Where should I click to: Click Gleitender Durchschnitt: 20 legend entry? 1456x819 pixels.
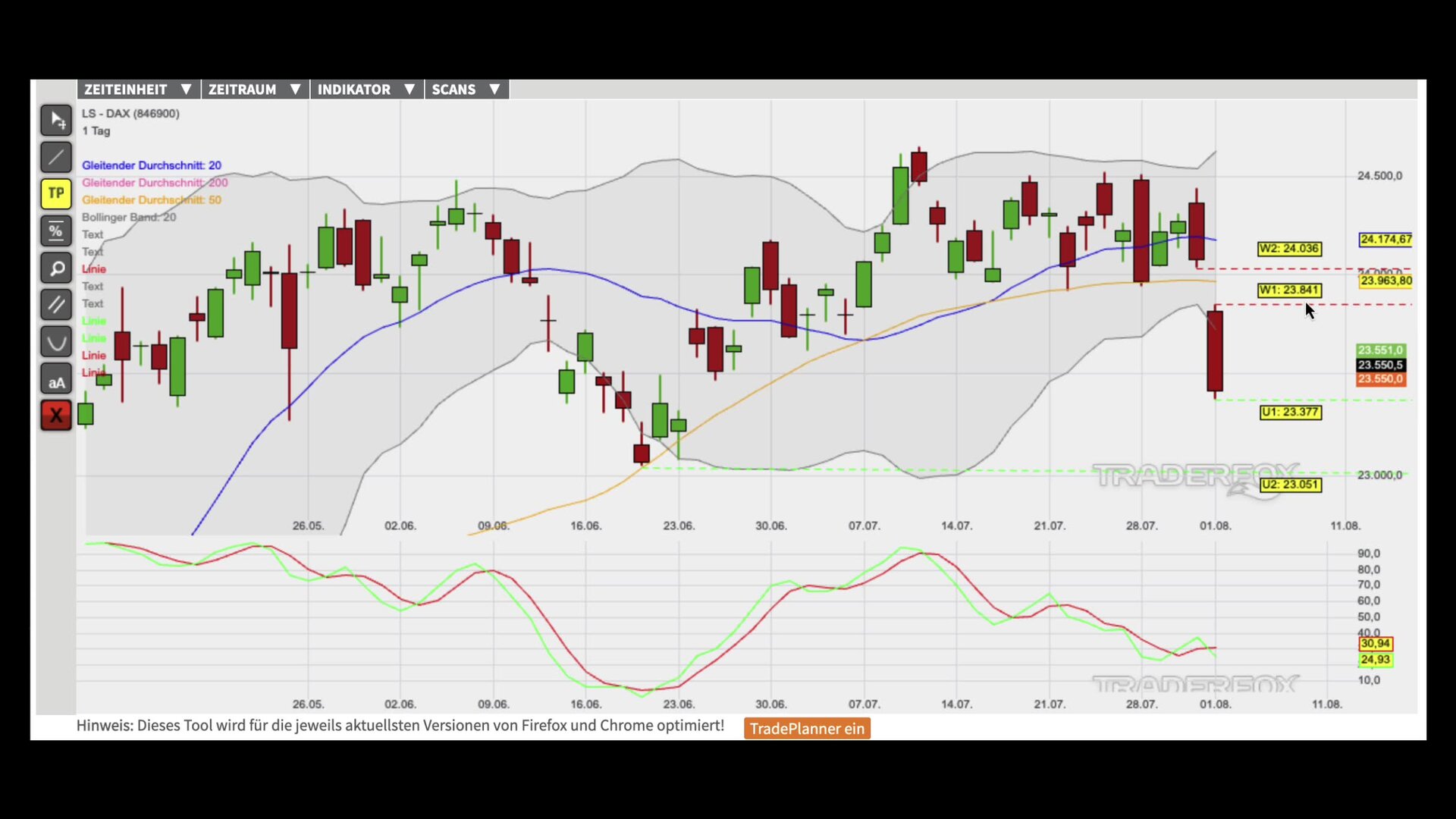coord(152,165)
